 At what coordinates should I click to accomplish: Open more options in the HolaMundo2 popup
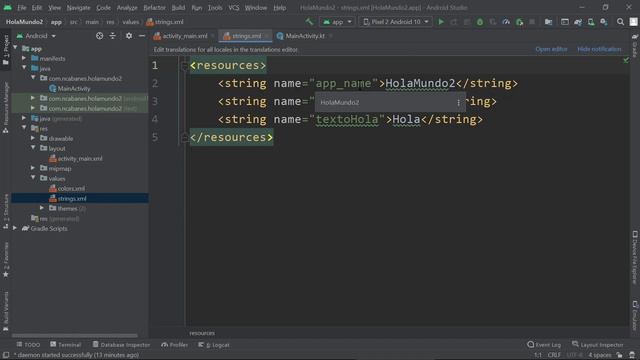click(458, 102)
